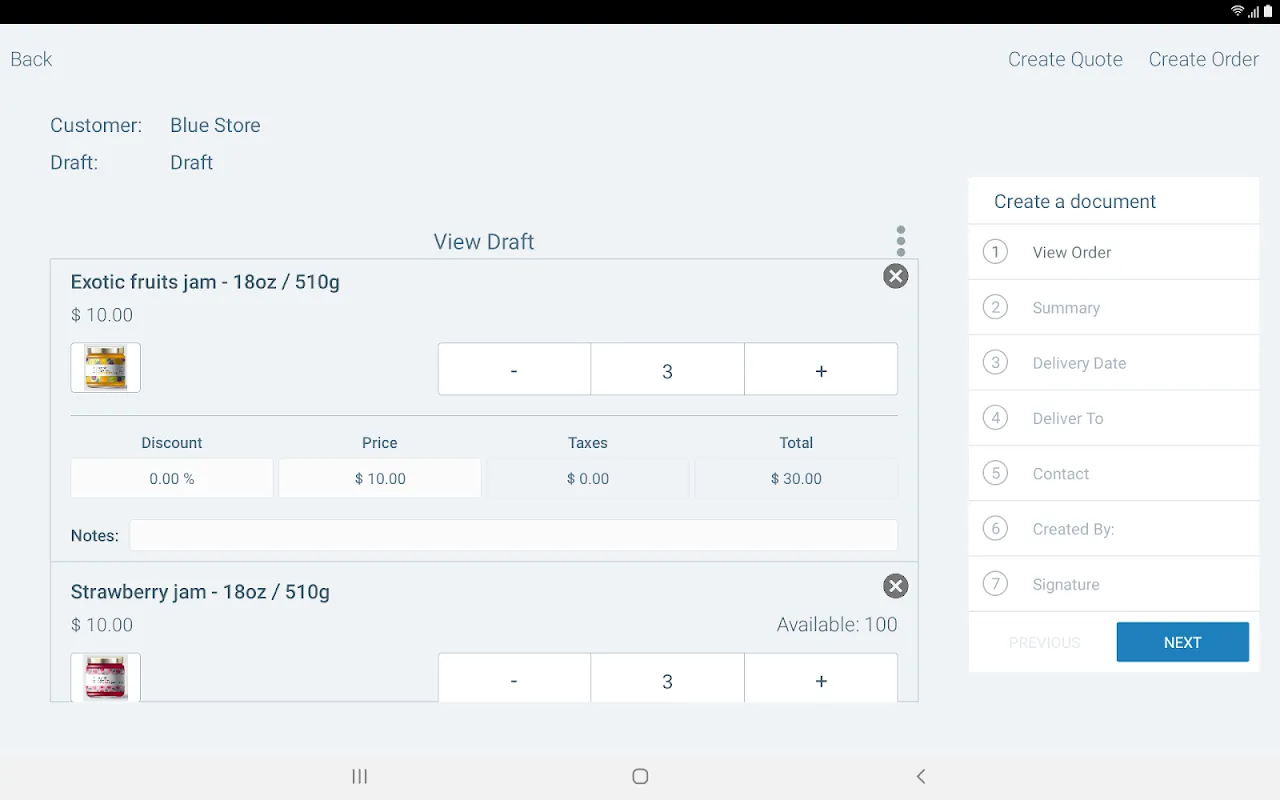
Task: Decrease Strawberry jam quantity with minus
Action: 514,678
